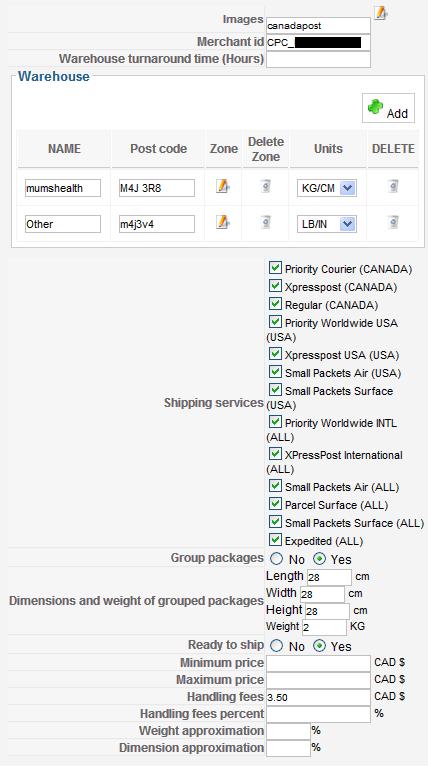Click the grouped packages Weight field

pos(324,627)
